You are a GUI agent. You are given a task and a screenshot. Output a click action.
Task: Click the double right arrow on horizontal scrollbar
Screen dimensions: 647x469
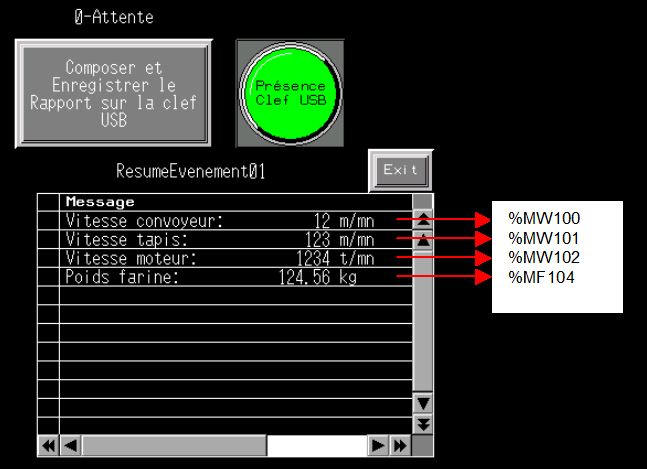400,444
